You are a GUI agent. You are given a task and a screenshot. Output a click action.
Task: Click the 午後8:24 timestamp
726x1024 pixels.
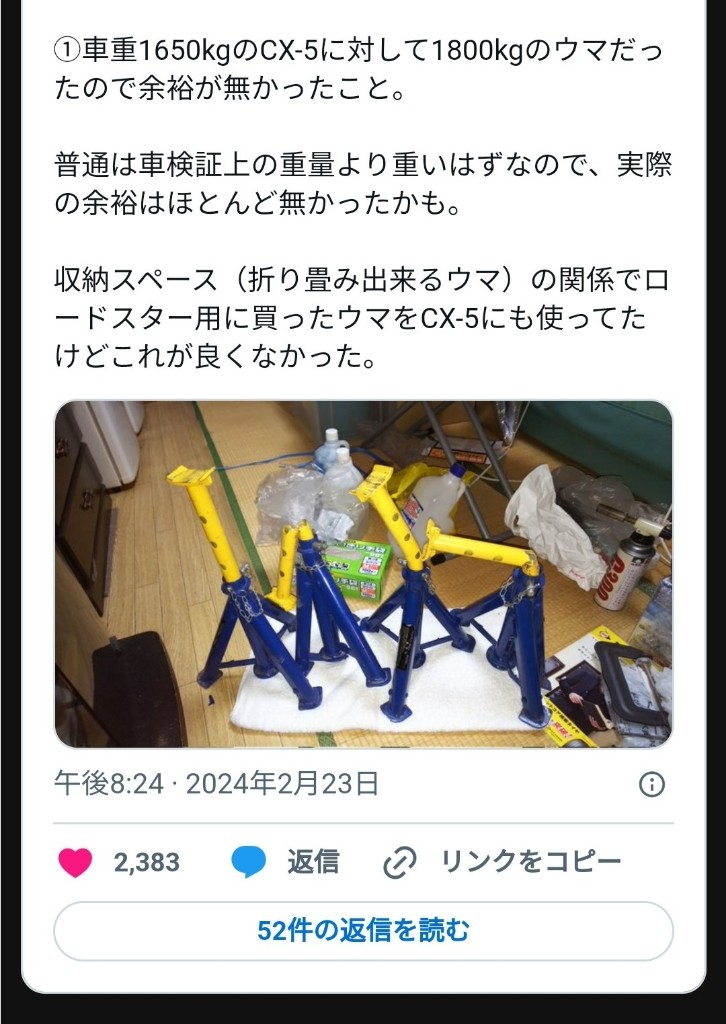108,783
